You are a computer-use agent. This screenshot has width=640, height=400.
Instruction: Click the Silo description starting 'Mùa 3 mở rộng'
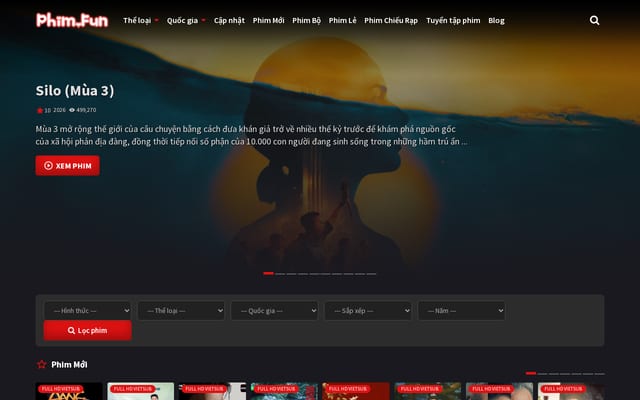pos(251,135)
